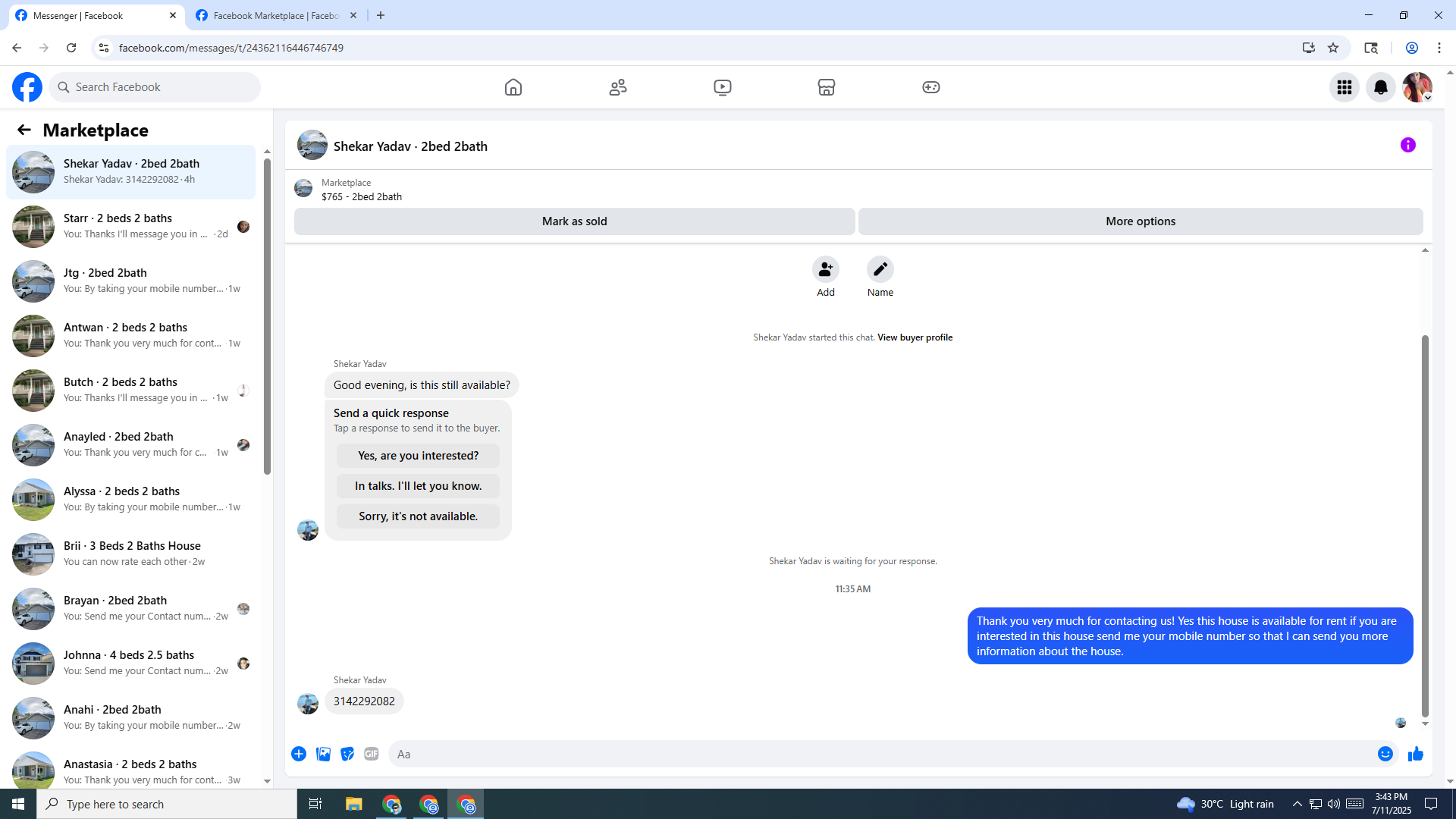Open the Jtg 2bed 2bath chat
This screenshot has height=819, width=1456.
pyautogui.click(x=131, y=281)
